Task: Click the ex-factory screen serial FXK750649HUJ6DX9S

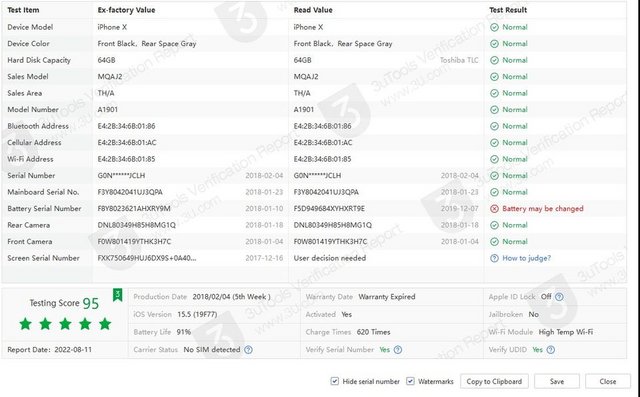Action: (x=147, y=258)
